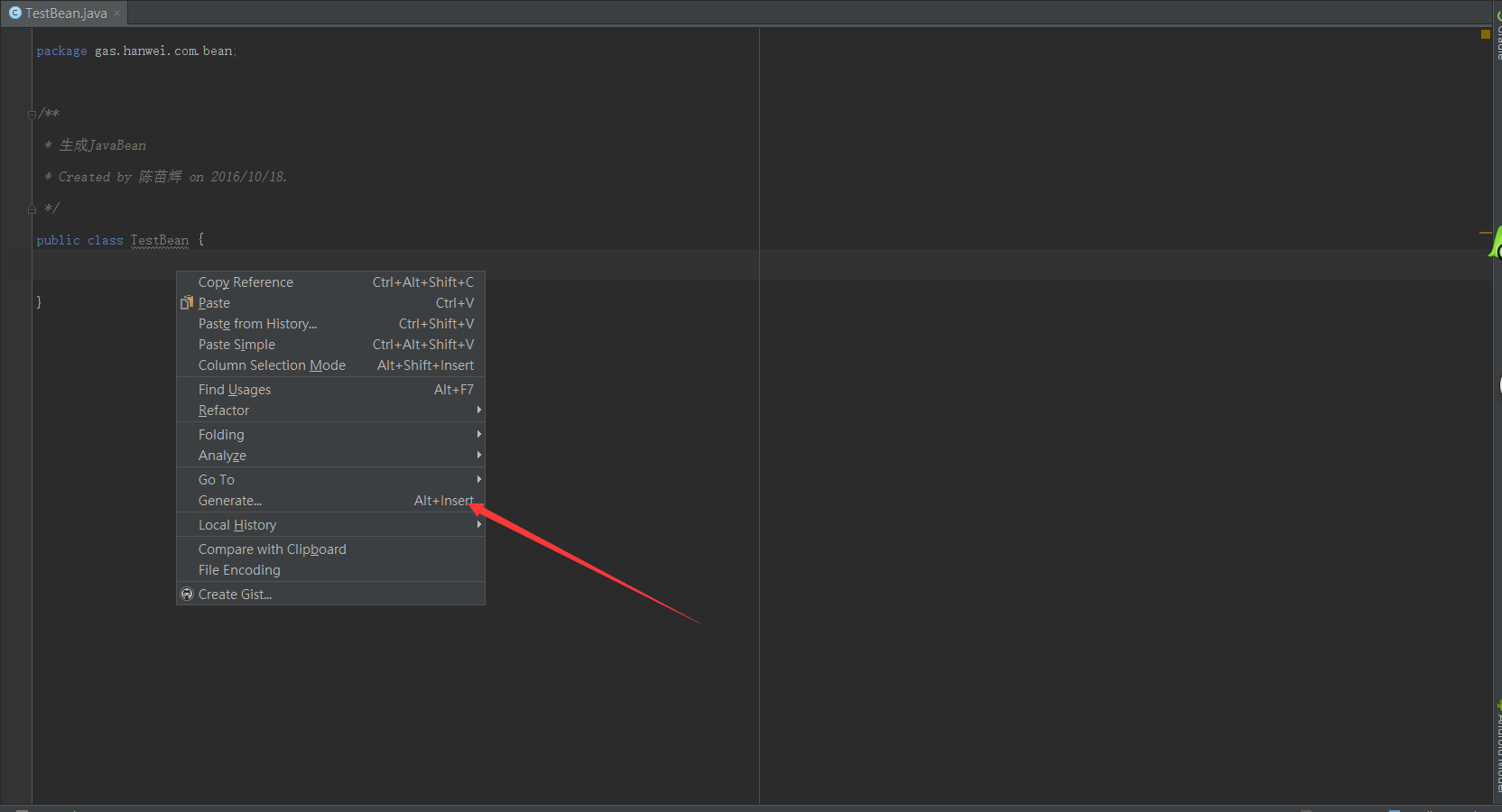The height and width of the screenshot is (812, 1502).
Task: Click the yellow inspection indicator at top right
Action: click(x=1485, y=34)
